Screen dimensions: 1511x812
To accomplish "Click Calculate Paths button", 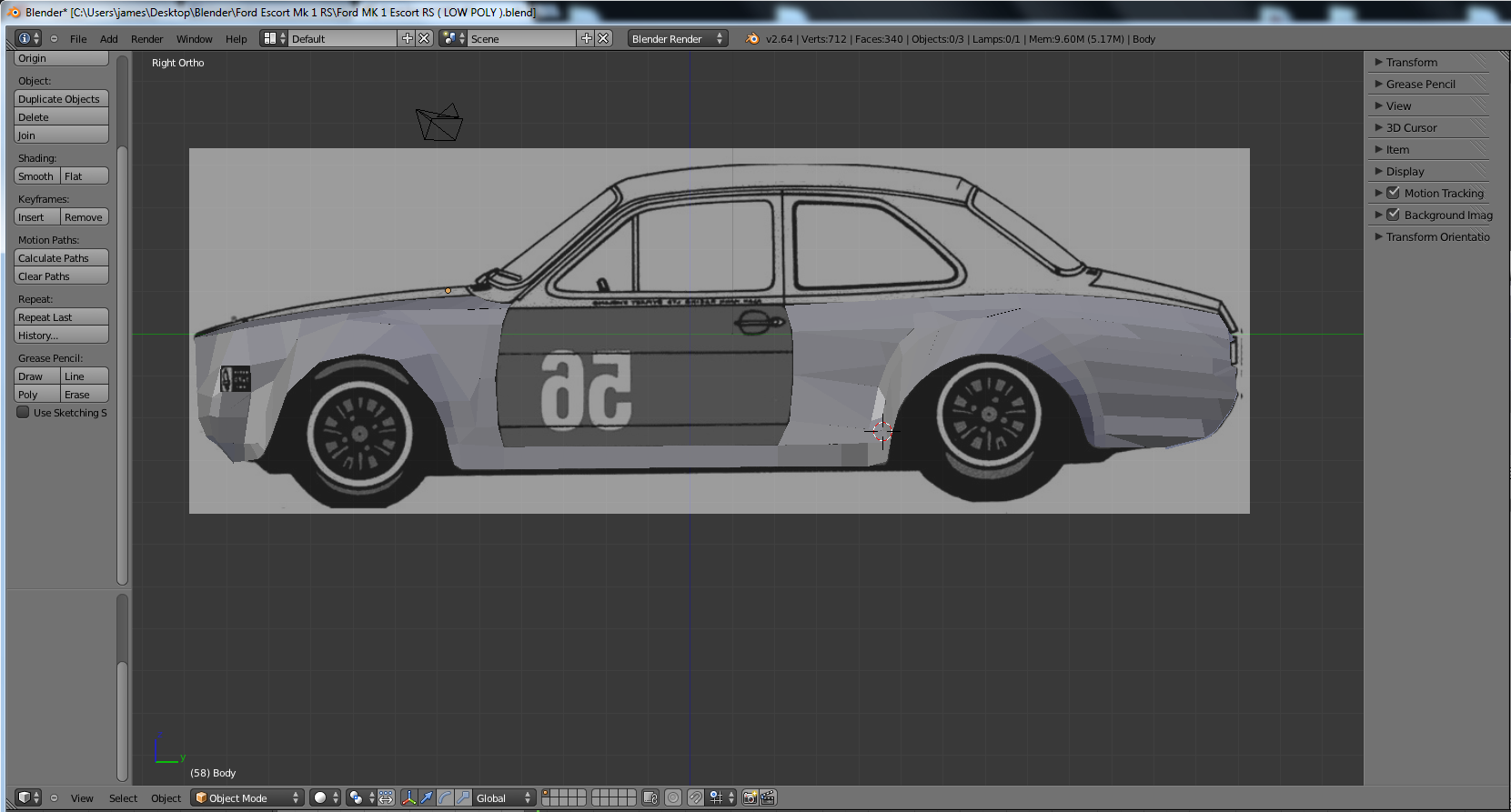I will coord(62,257).
